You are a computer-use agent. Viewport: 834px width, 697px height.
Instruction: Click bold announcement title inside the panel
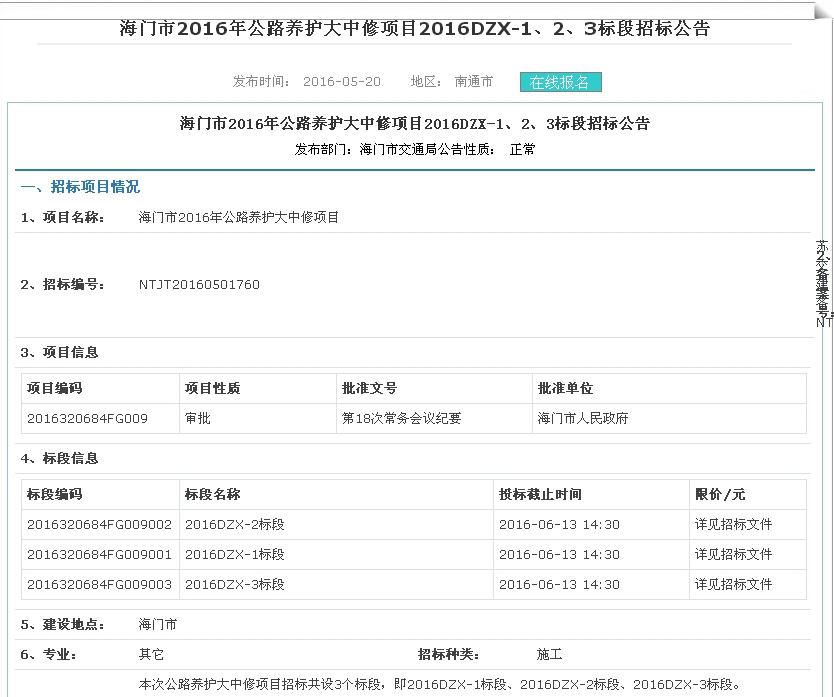414,123
